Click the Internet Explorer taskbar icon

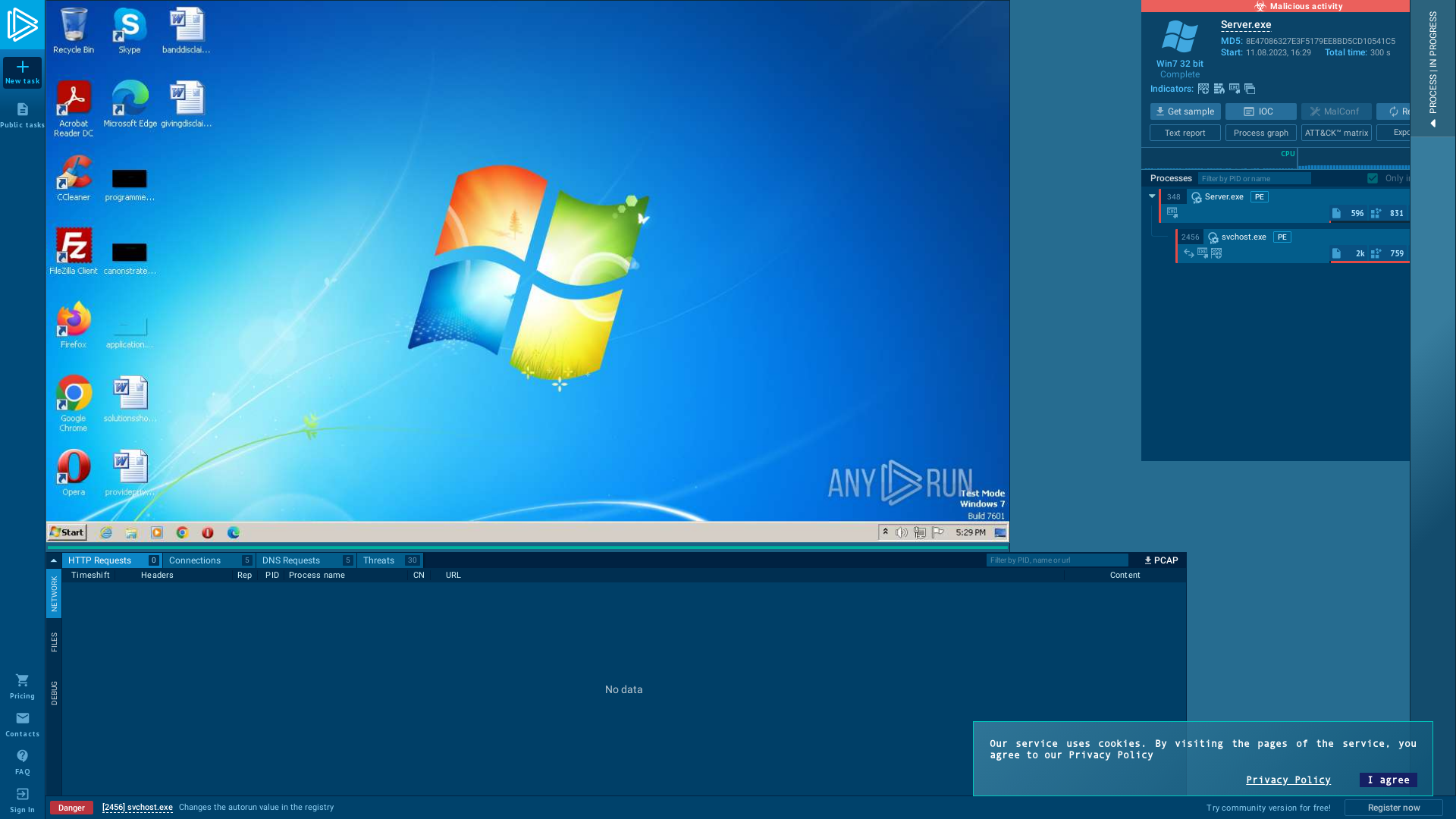pos(106,532)
